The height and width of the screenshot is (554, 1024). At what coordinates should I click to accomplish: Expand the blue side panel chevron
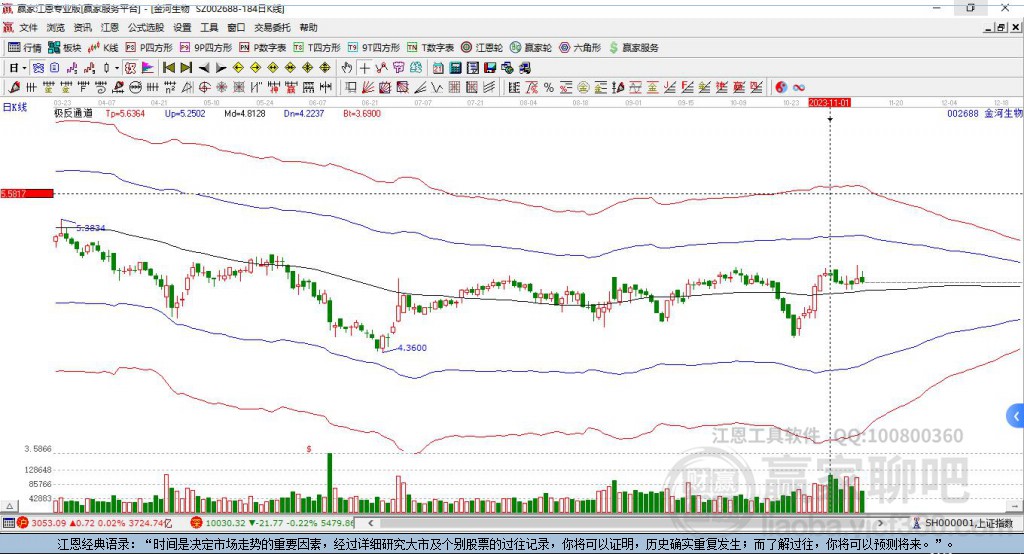1016,416
